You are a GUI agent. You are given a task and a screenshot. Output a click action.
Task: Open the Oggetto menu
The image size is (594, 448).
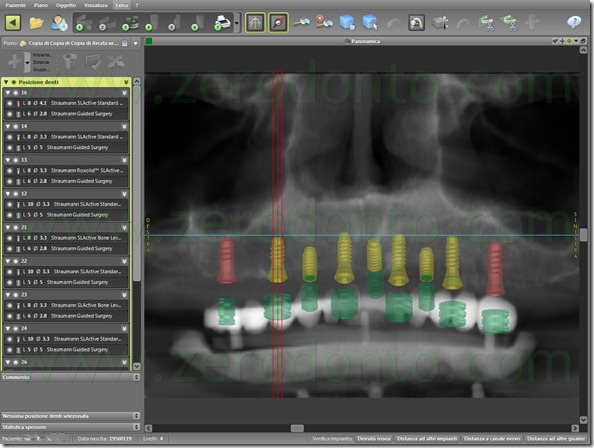coord(66,5)
